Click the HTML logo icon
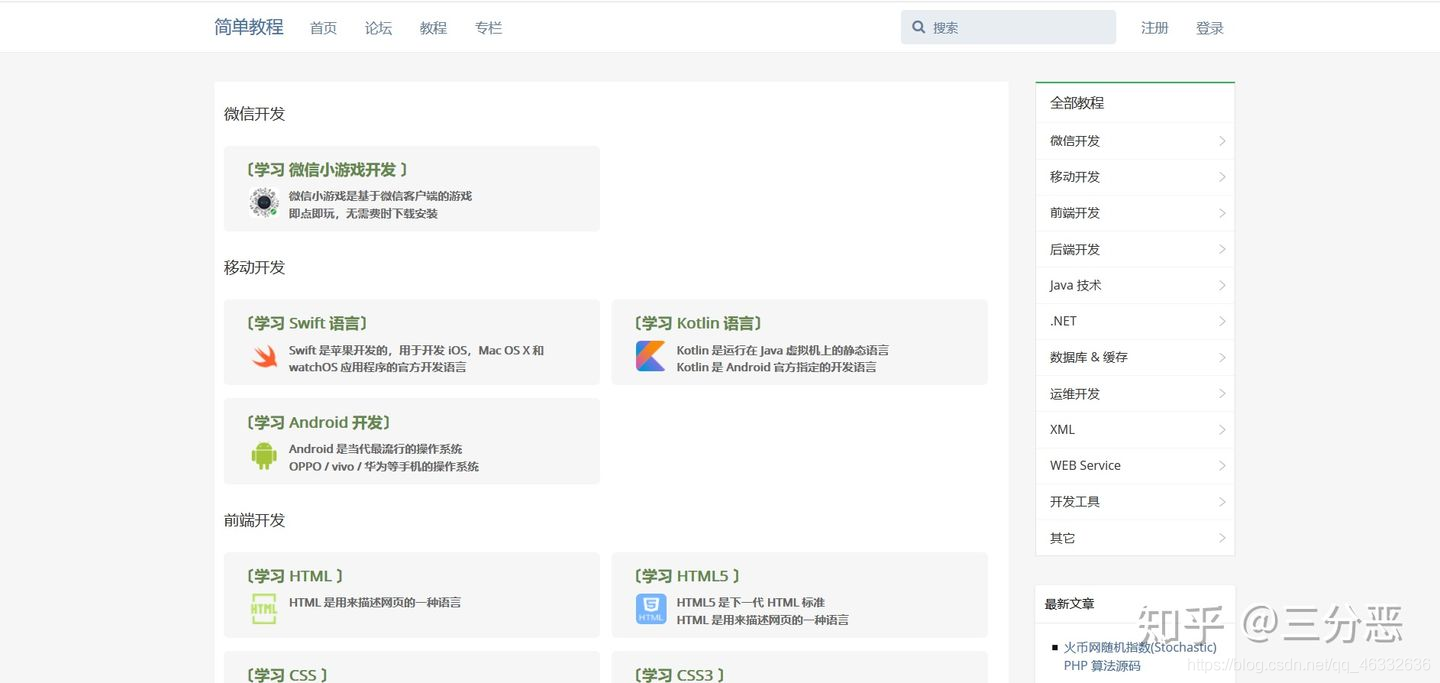 tap(264, 609)
